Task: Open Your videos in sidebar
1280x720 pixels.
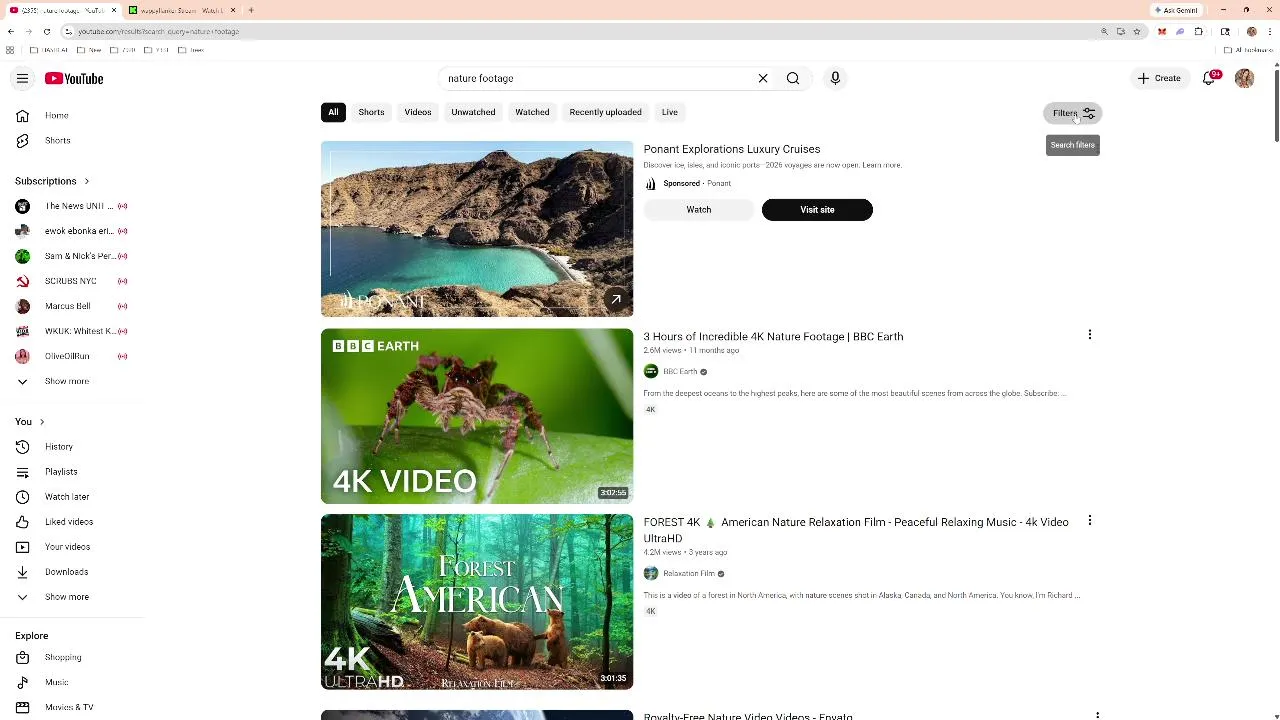Action: click(x=72, y=547)
